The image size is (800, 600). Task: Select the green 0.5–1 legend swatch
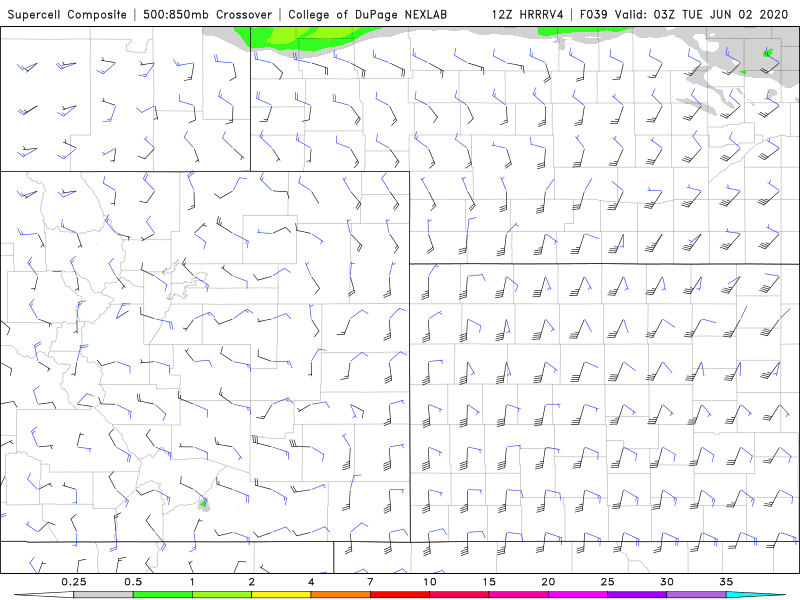click(163, 595)
